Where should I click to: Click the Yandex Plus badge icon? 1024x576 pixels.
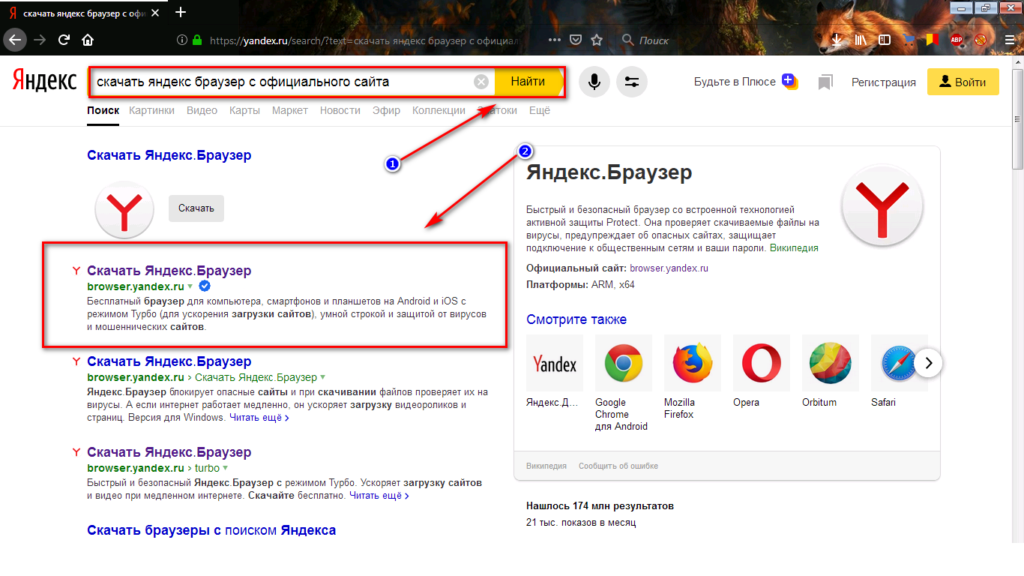(x=790, y=82)
